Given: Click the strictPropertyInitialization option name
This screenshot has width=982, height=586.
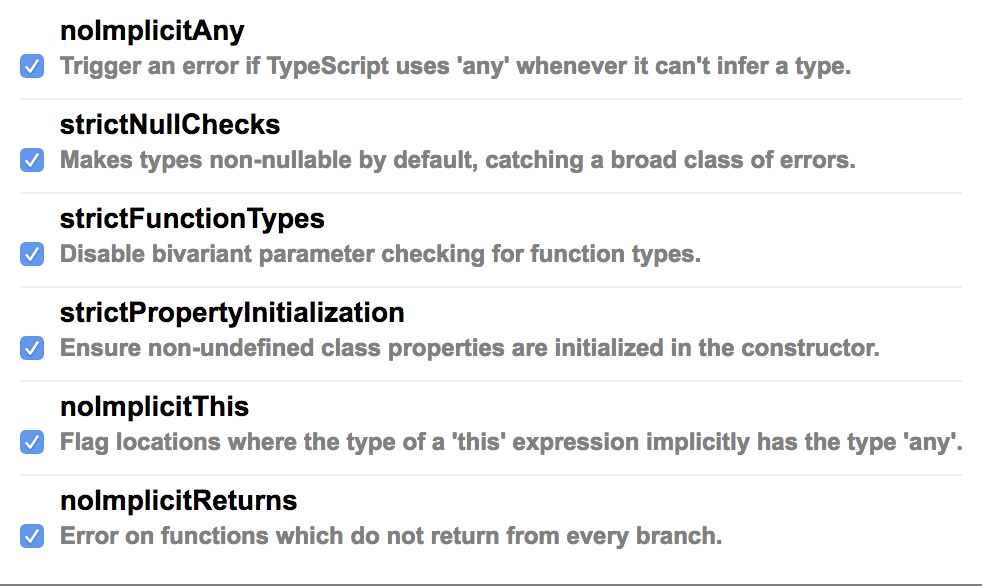Looking at the screenshot, I should click(x=232, y=313).
